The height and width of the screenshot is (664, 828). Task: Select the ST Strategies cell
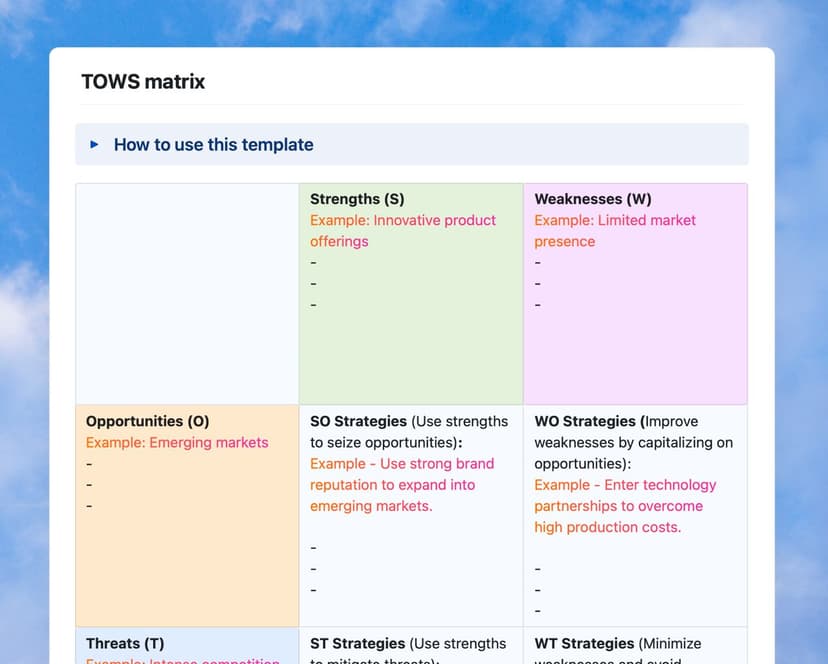[x=358, y=643]
